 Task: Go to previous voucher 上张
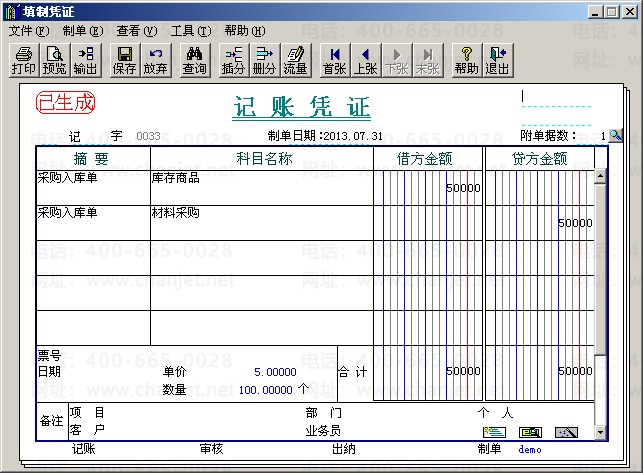[365, 60]
